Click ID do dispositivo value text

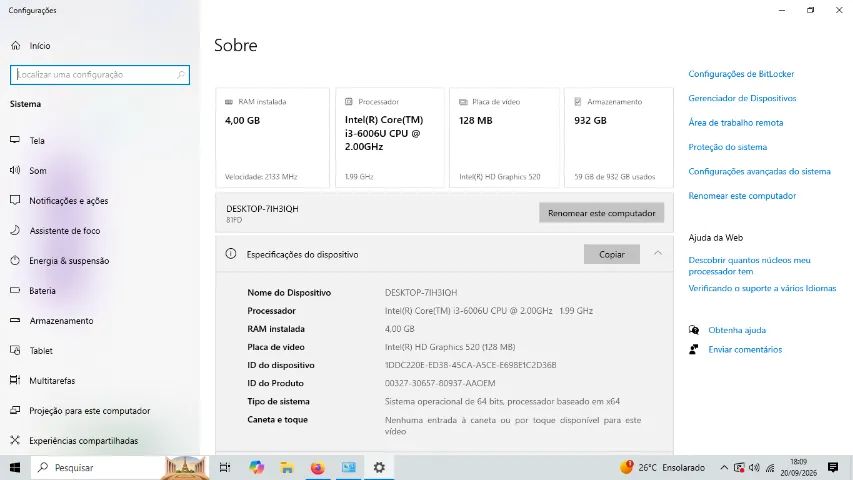(471, 365)
